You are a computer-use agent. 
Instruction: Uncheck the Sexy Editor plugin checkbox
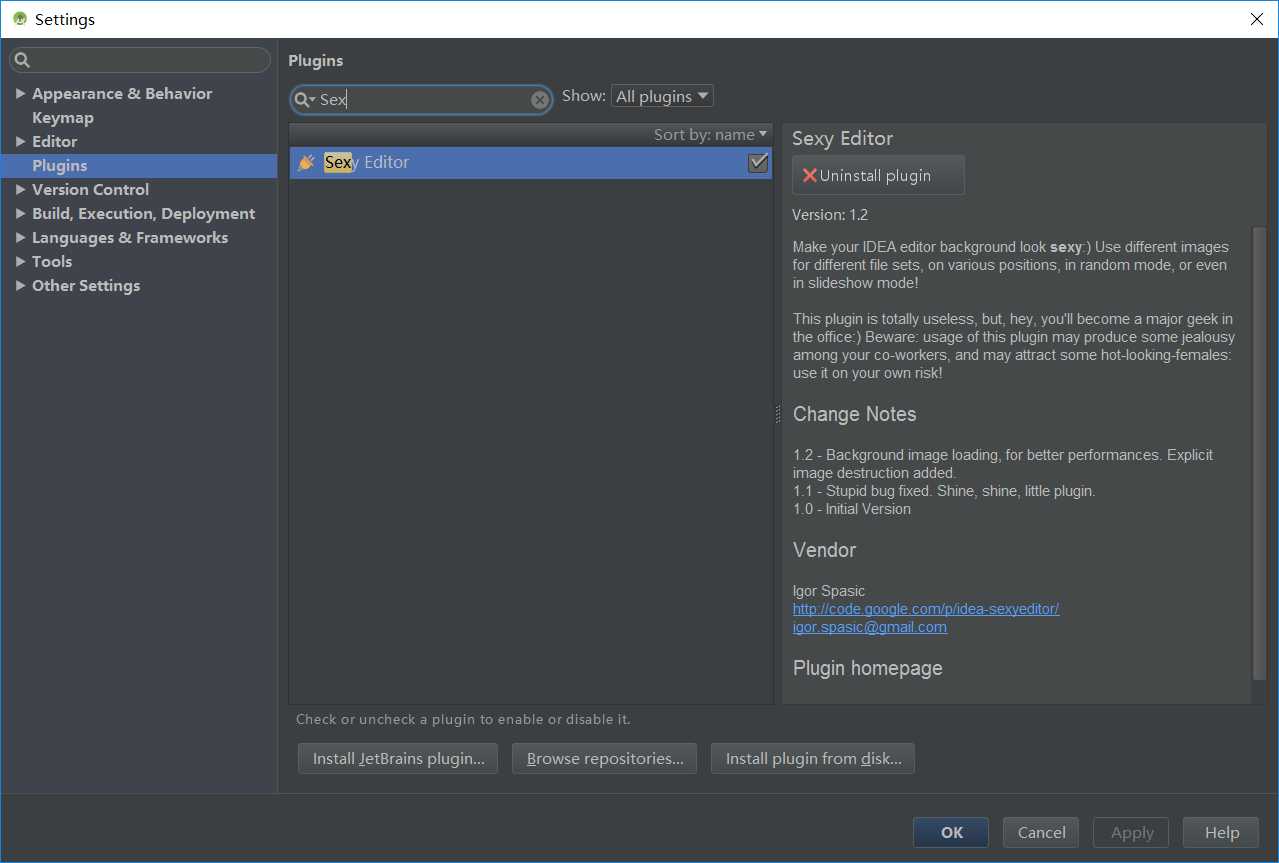point(758,162)
